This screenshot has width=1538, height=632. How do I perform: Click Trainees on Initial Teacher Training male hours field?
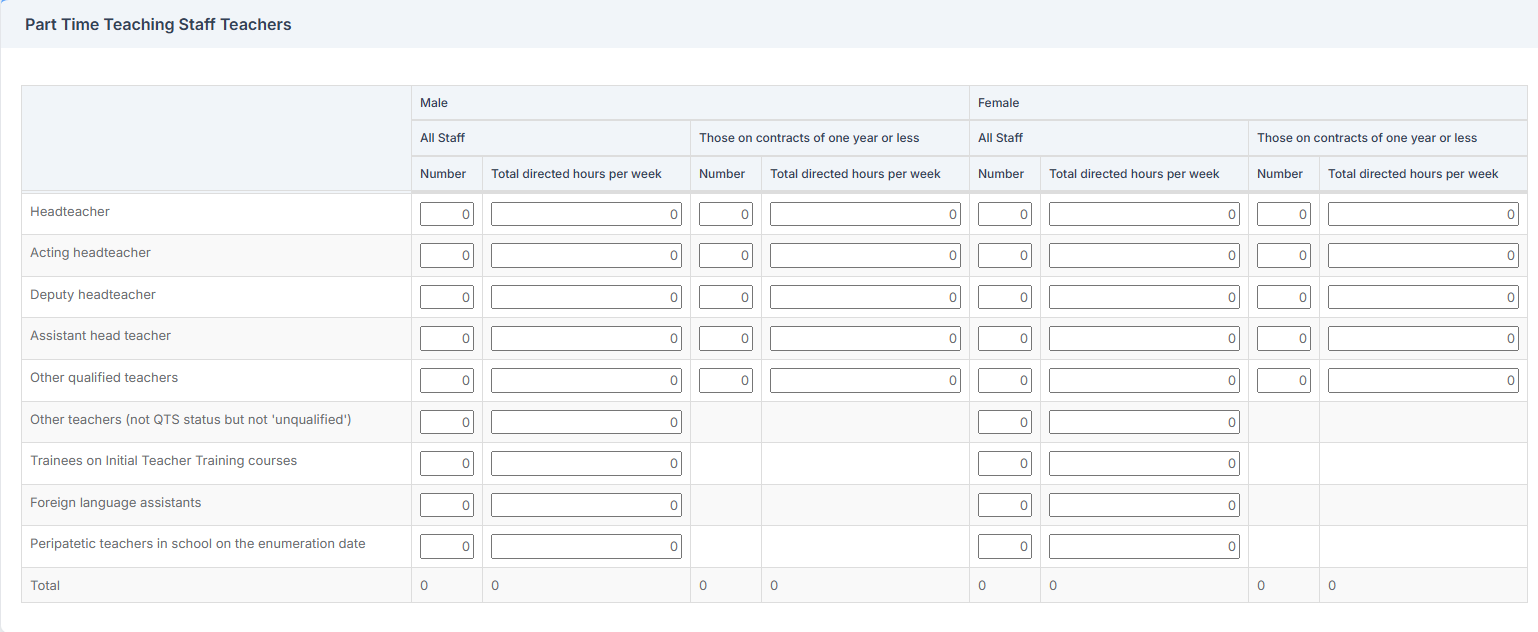click(x=586, y=463)
